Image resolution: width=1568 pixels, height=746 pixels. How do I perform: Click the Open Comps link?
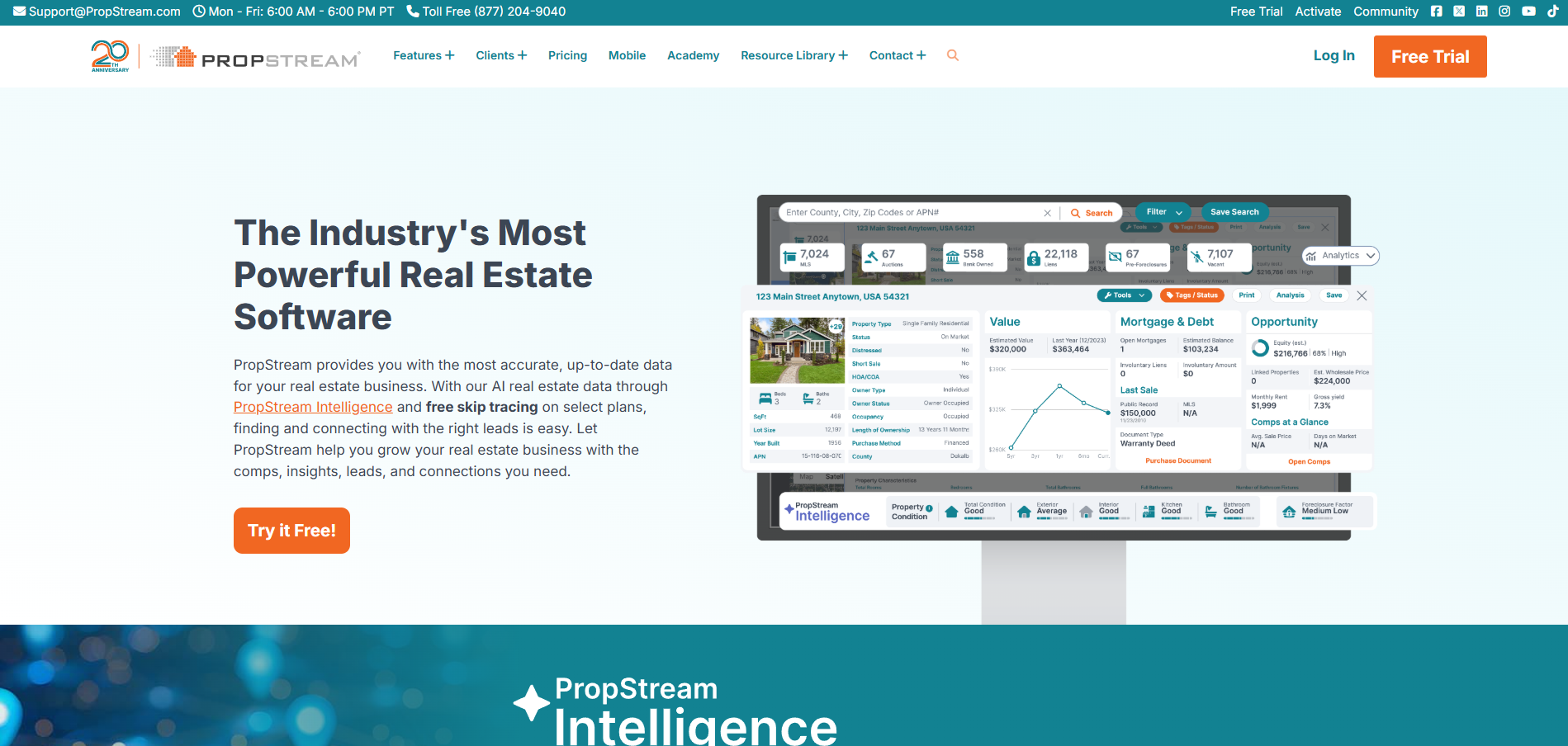pos(1309,462)
